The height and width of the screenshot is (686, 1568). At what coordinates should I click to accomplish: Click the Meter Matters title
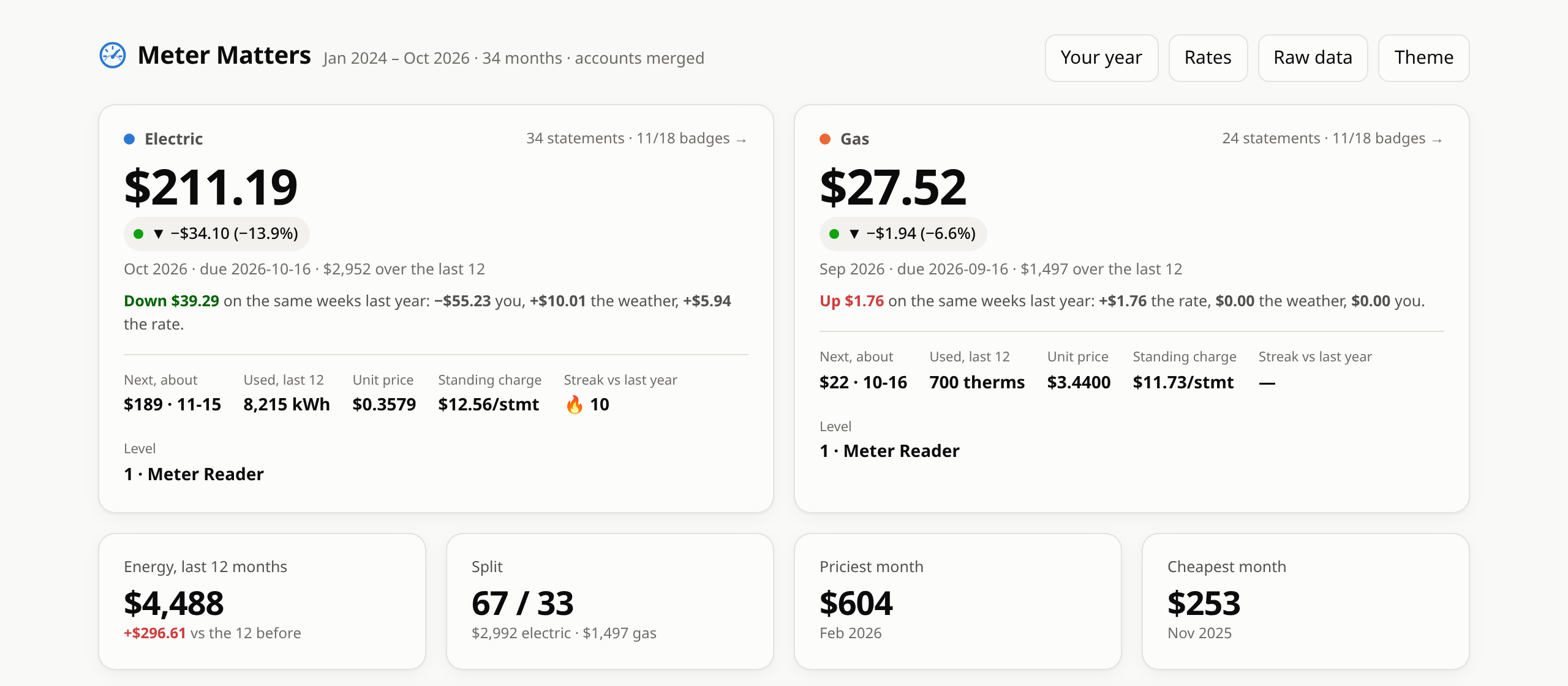click(x=224, y=55)
